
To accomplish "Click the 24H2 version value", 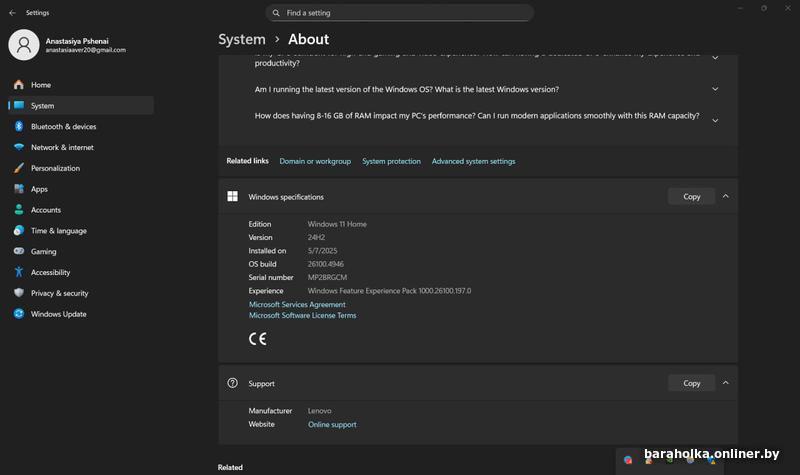I will (316, 237).
